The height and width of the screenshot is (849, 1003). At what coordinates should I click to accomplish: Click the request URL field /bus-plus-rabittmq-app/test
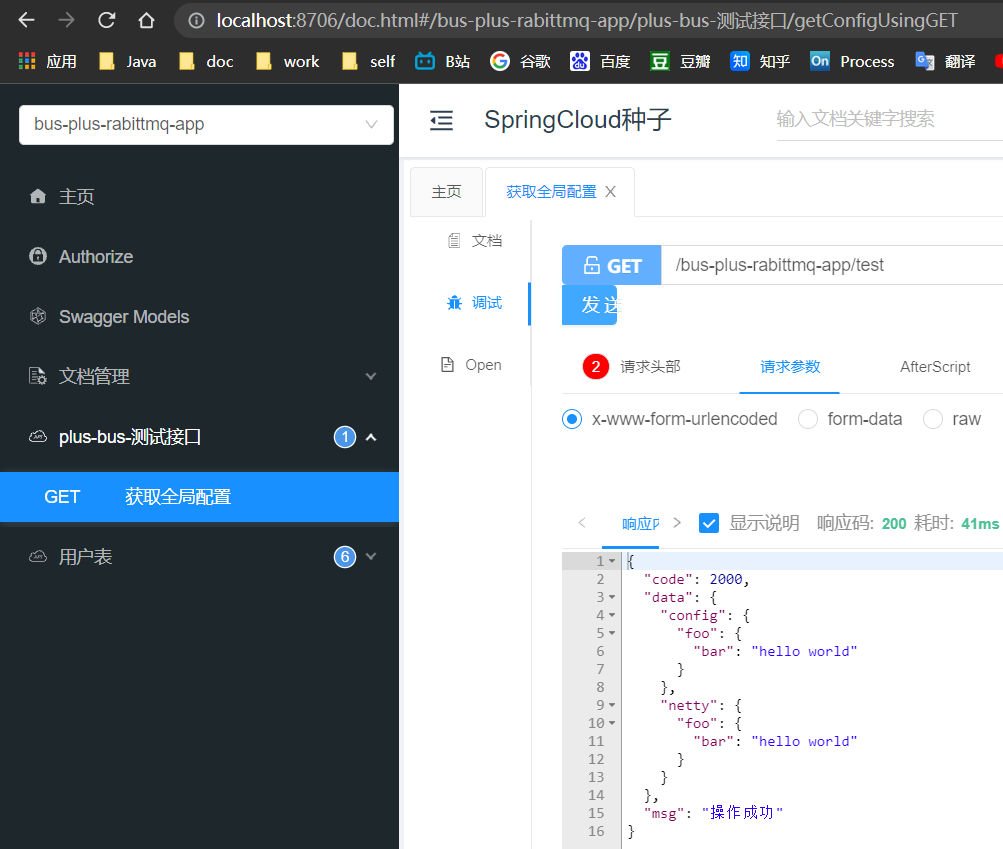click(832, 265)
